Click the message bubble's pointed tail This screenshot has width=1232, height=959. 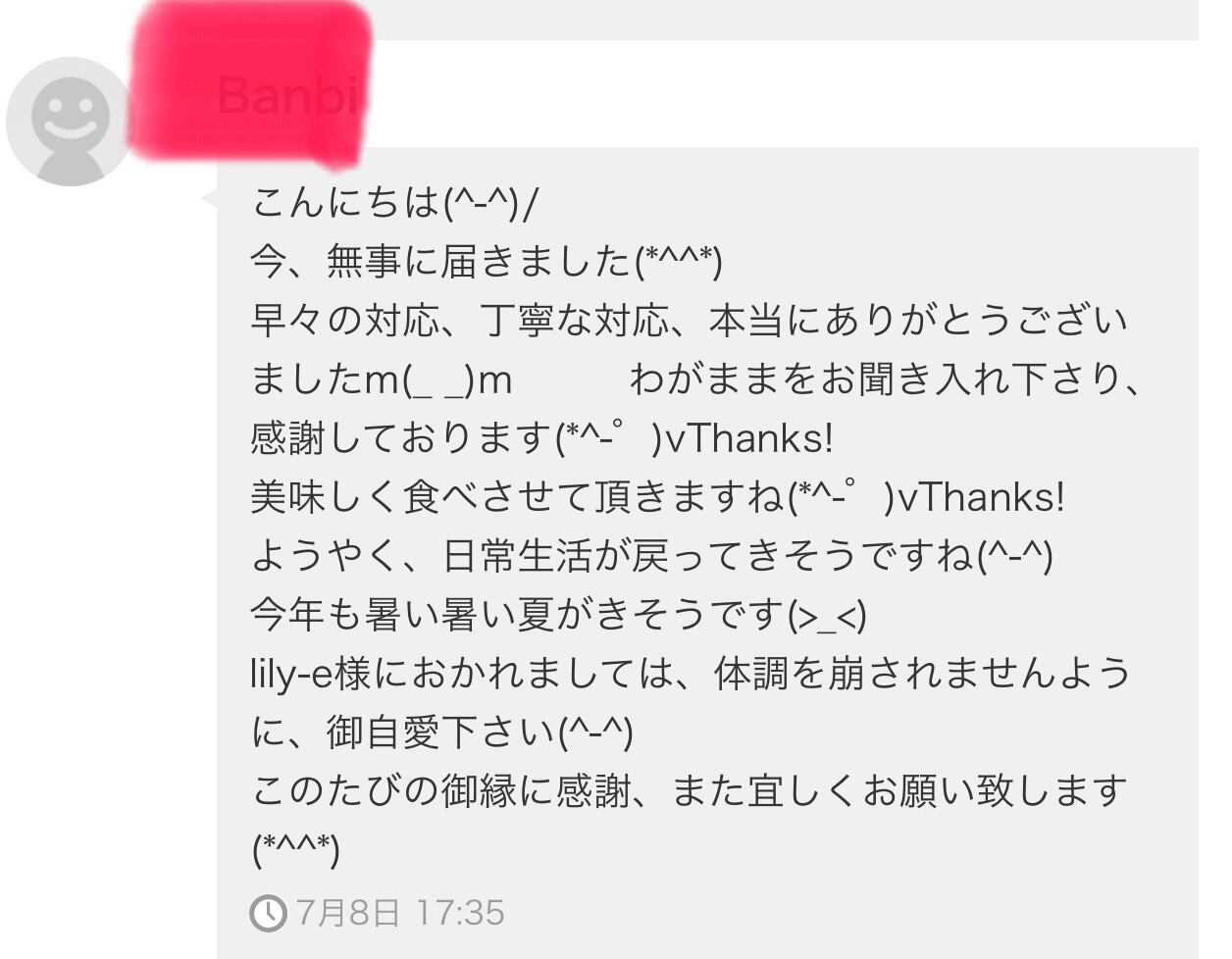(209, 198)
